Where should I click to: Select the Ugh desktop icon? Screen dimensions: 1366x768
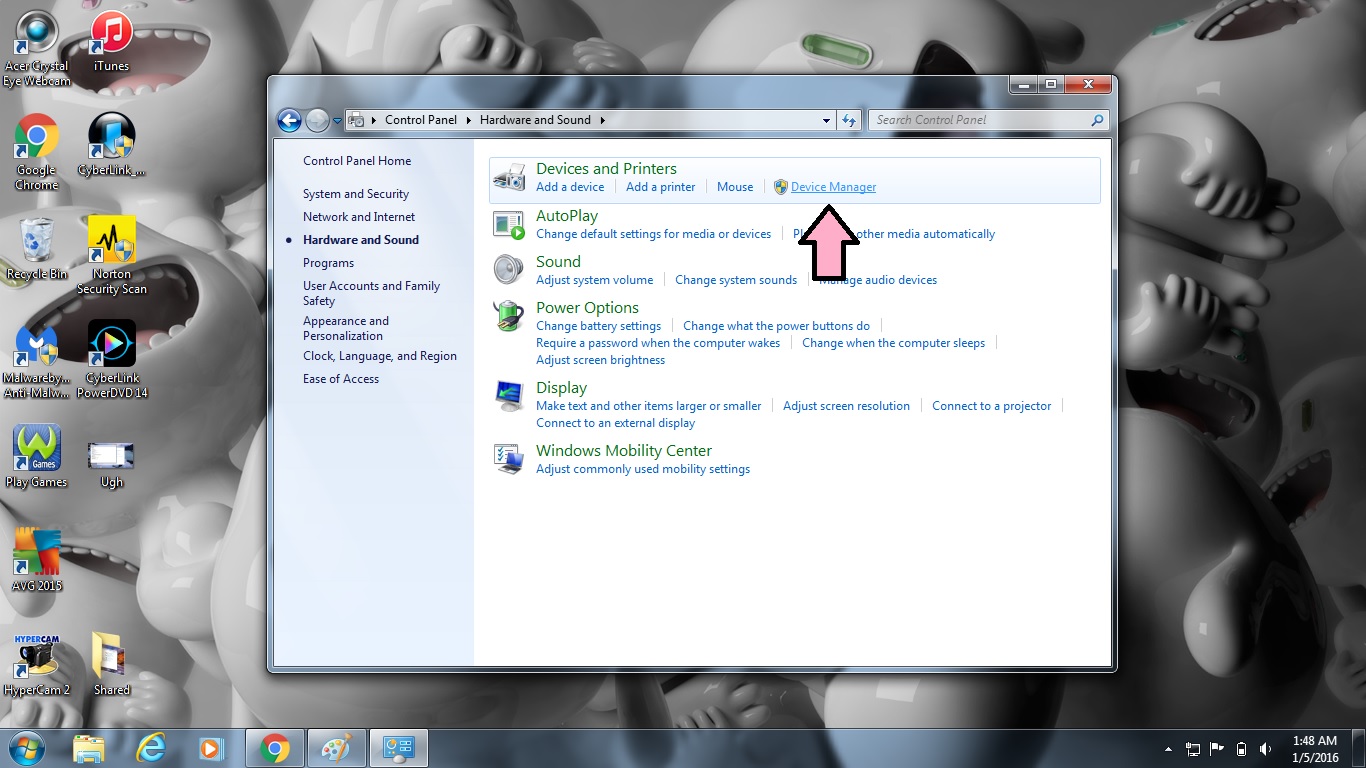click(111, 465)
